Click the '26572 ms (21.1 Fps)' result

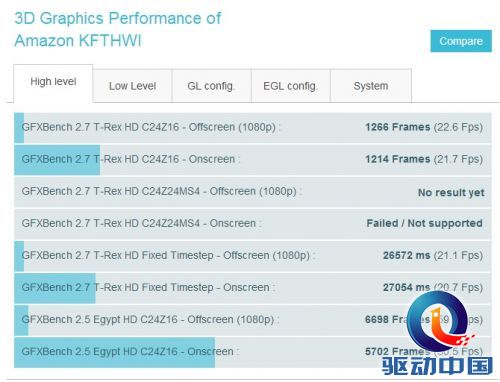pyautogui.click(x=433, y=255)
